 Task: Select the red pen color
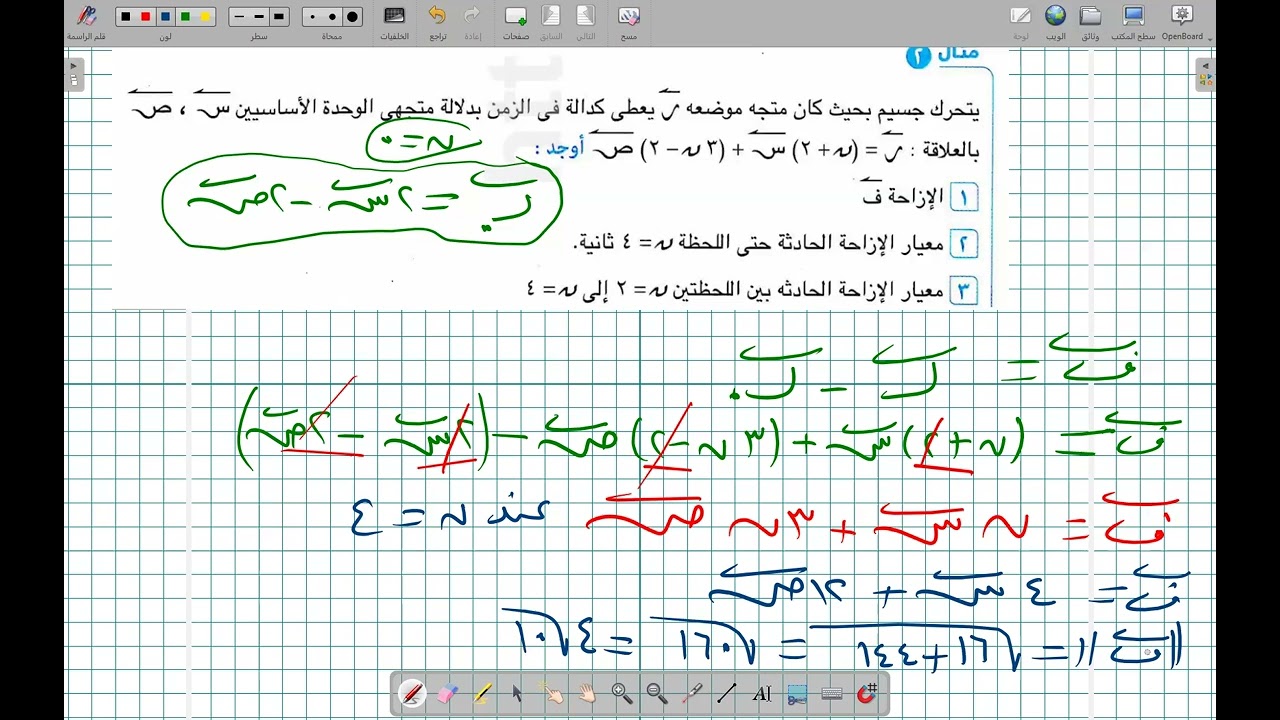pyautogui.click(x=146, y=17)
